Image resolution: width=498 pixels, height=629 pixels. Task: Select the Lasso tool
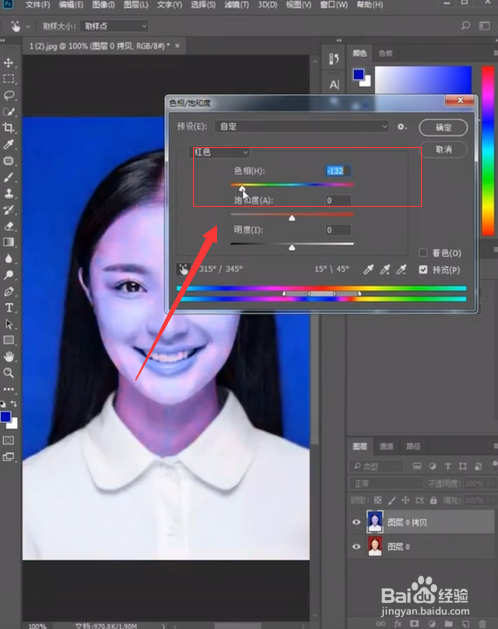(9, 95)
